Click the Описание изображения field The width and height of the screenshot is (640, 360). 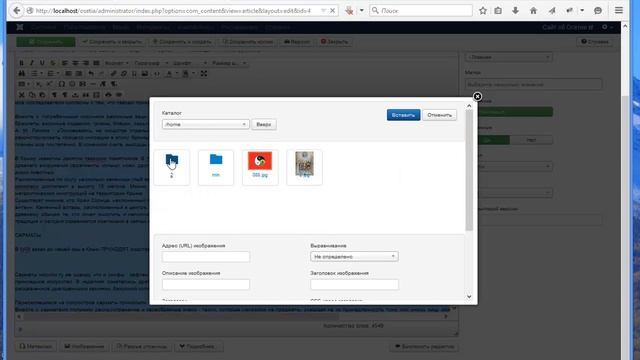[x=206, y=284]
